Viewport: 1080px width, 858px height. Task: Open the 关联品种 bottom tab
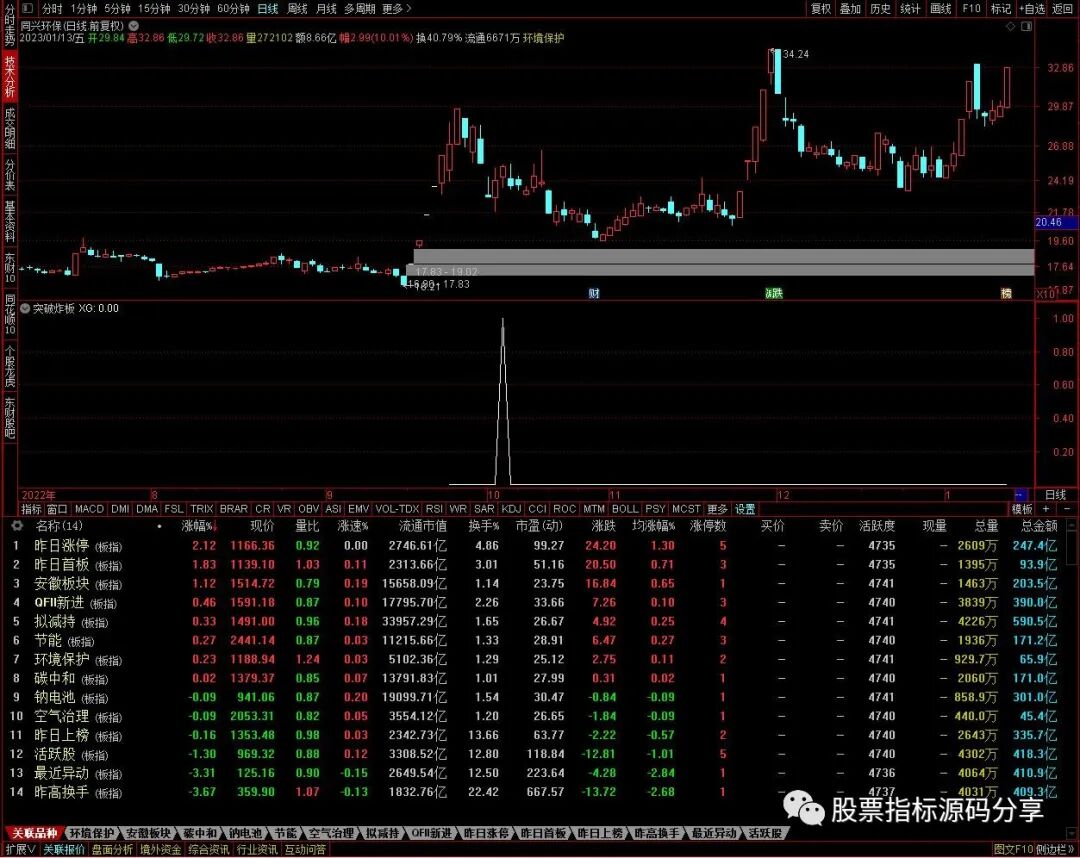click(x=34, y=833)
